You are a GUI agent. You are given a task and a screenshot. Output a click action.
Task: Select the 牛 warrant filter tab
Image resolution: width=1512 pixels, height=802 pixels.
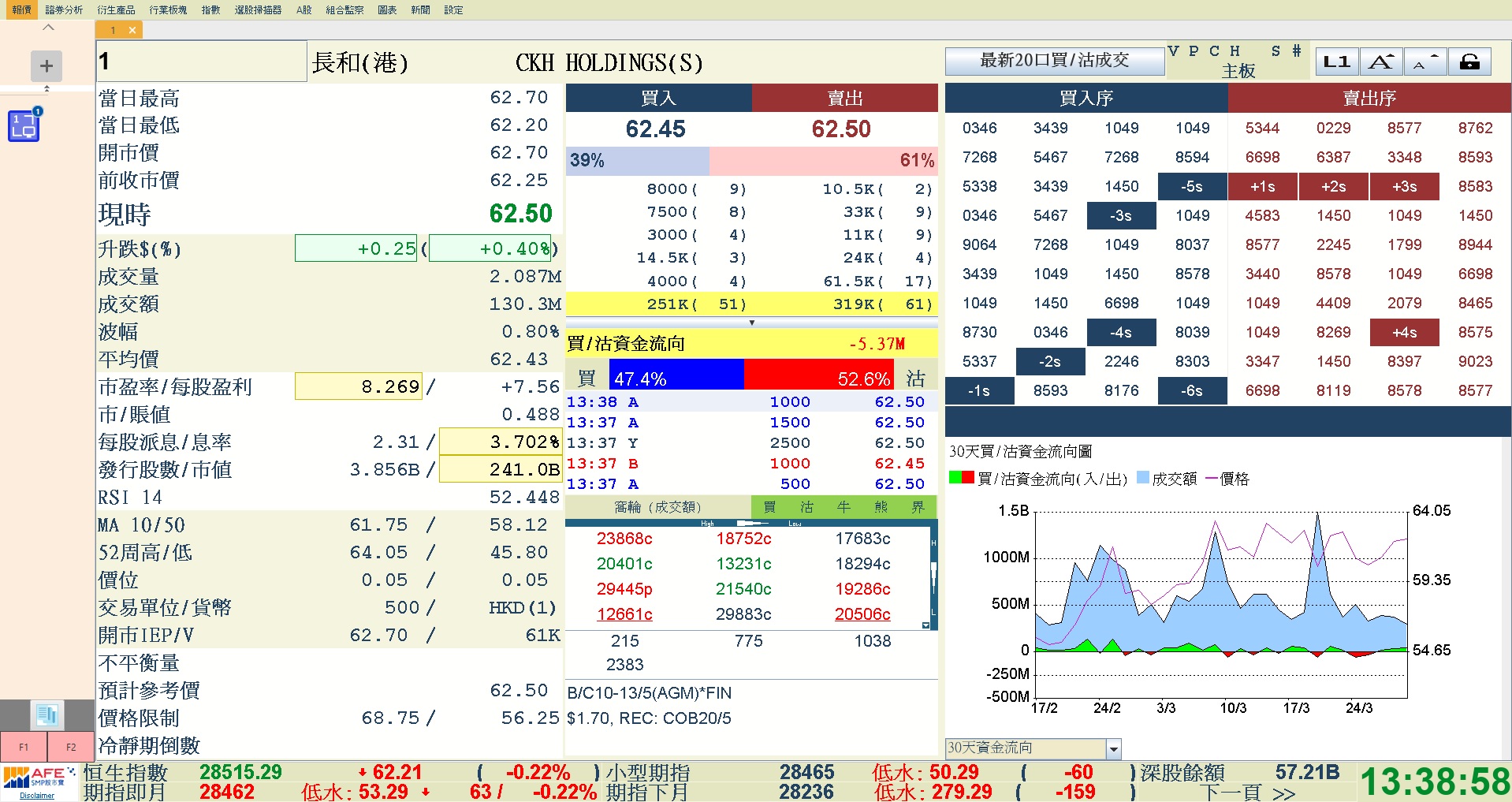coord(844,507)
